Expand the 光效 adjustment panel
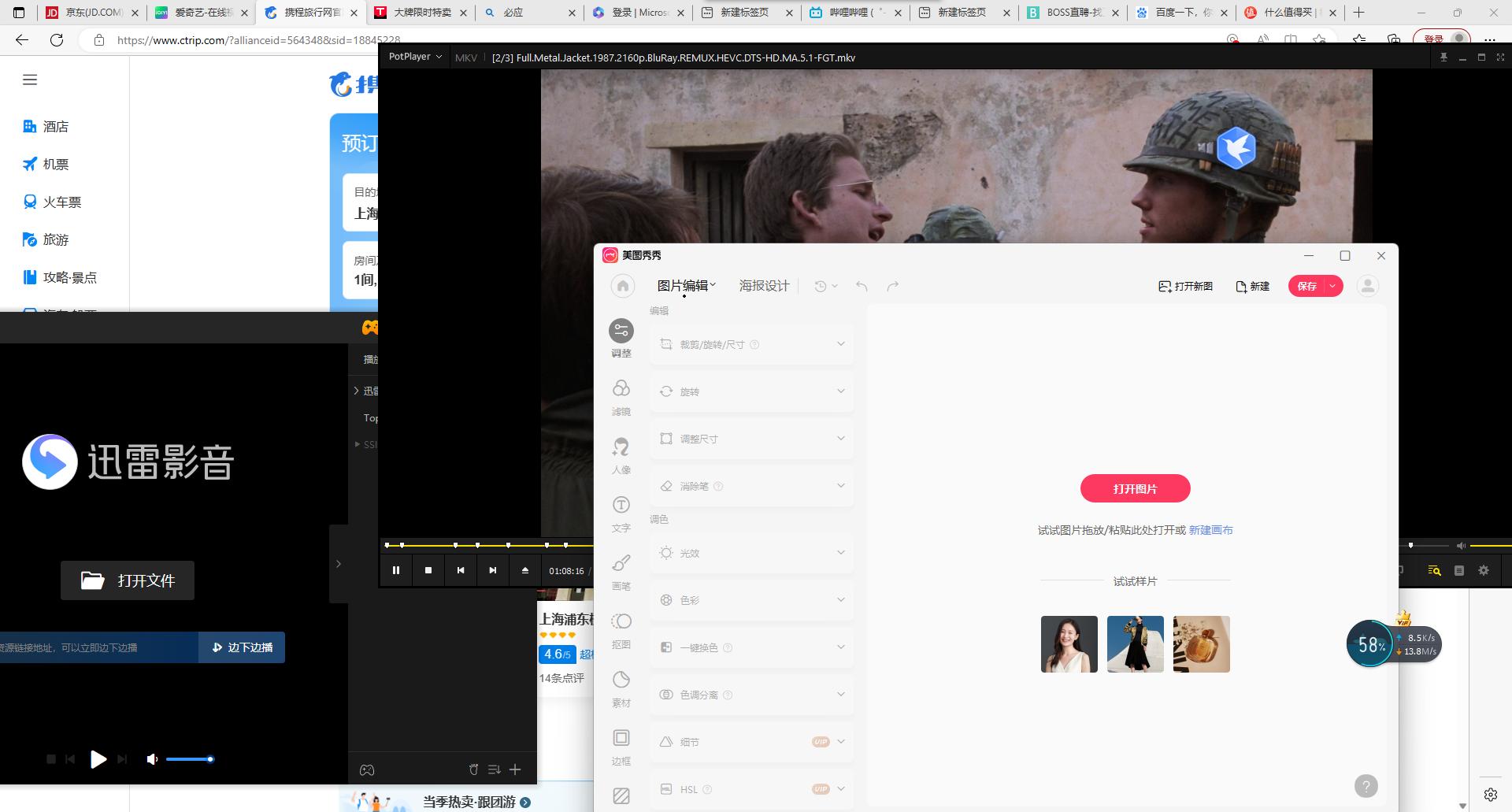1512x812 pixels. coord(751,553)
